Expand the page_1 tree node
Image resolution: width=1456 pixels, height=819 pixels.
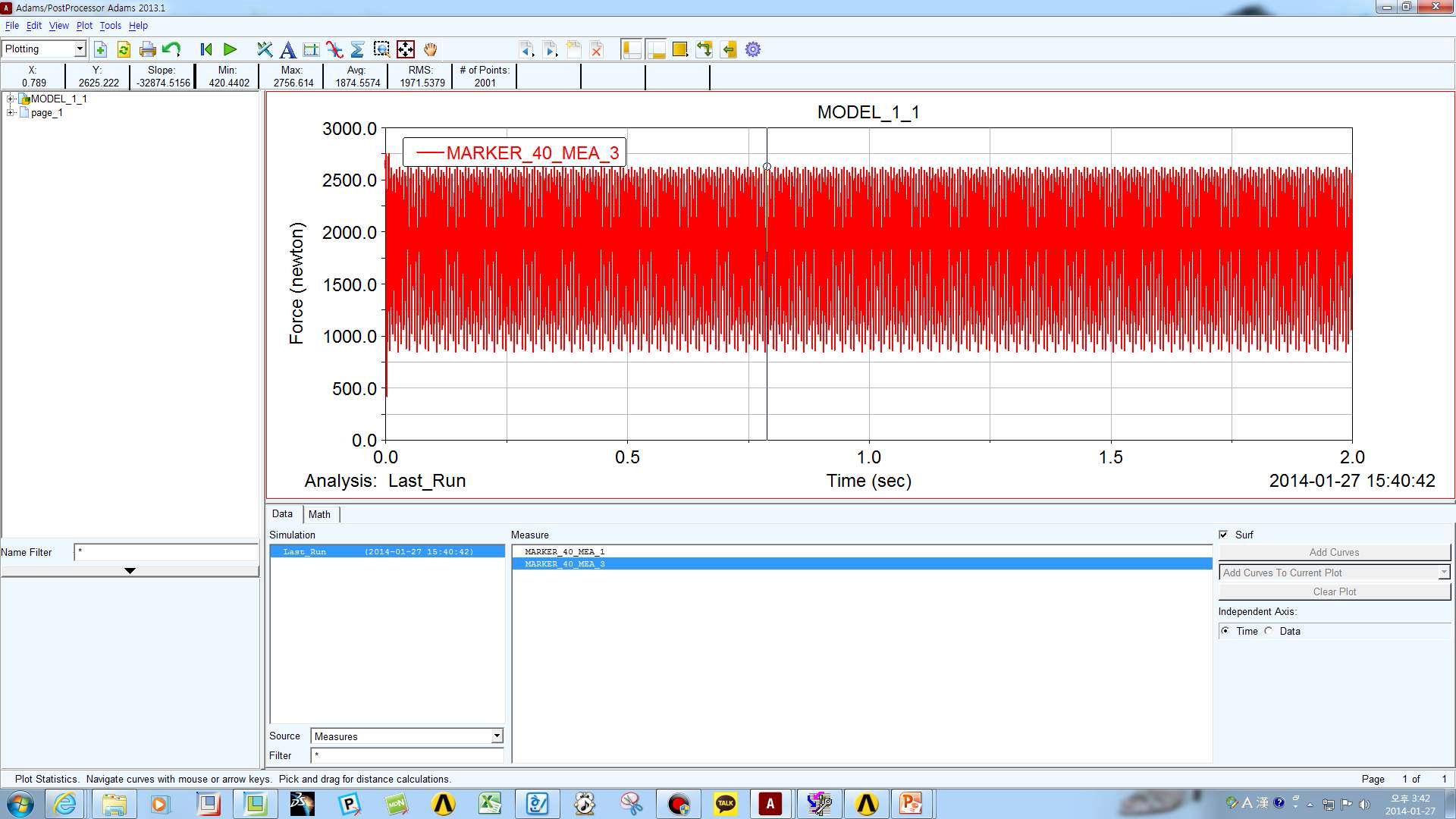point(11,112)
